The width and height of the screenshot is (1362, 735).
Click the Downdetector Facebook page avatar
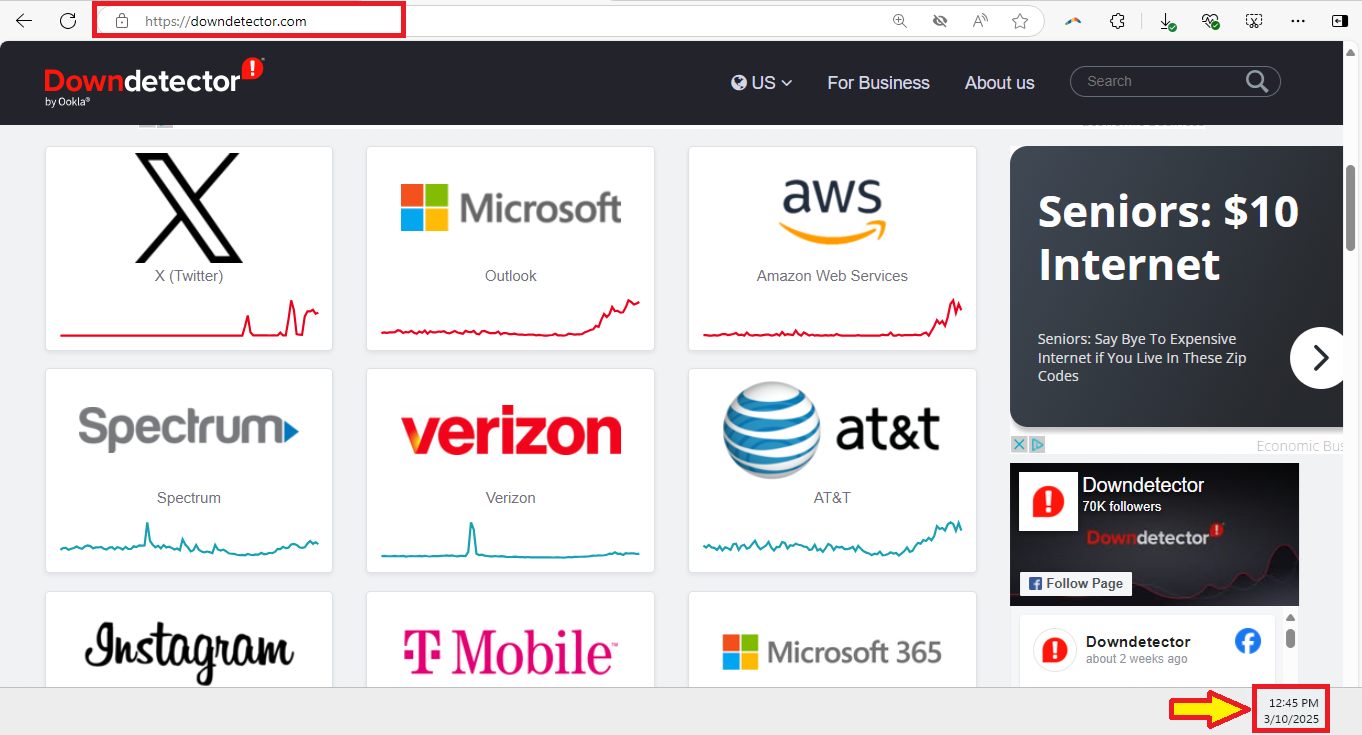[1048, 501]
